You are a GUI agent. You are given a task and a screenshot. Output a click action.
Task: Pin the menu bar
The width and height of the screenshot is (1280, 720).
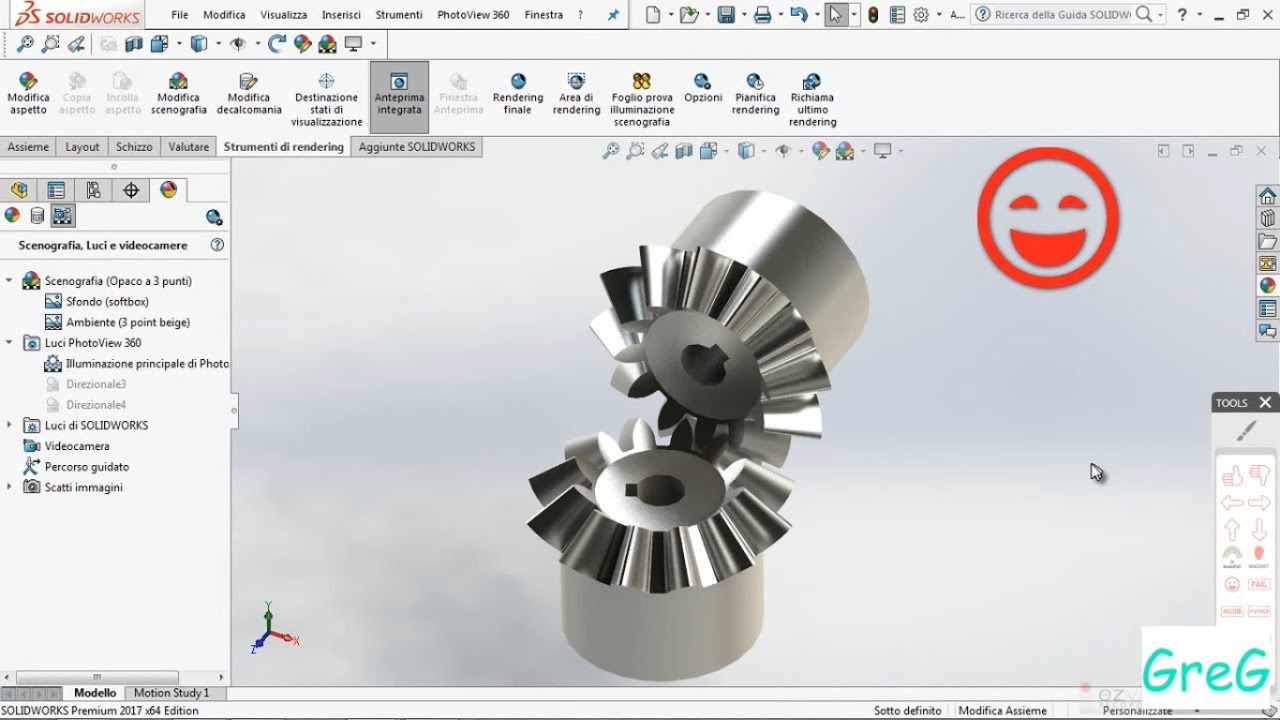click(613, 15)
